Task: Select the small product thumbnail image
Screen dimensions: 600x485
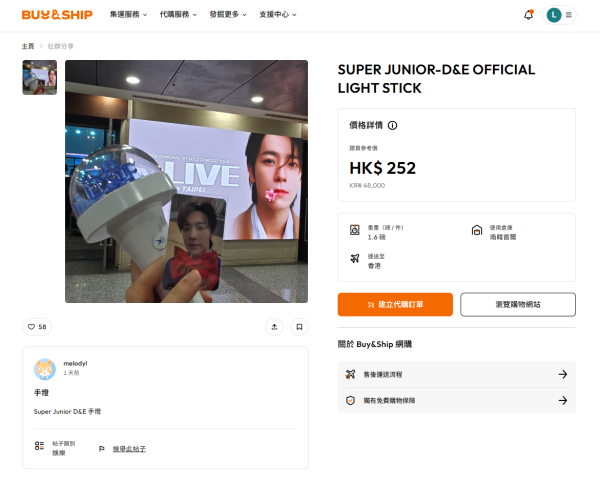Action: [40, 77]
